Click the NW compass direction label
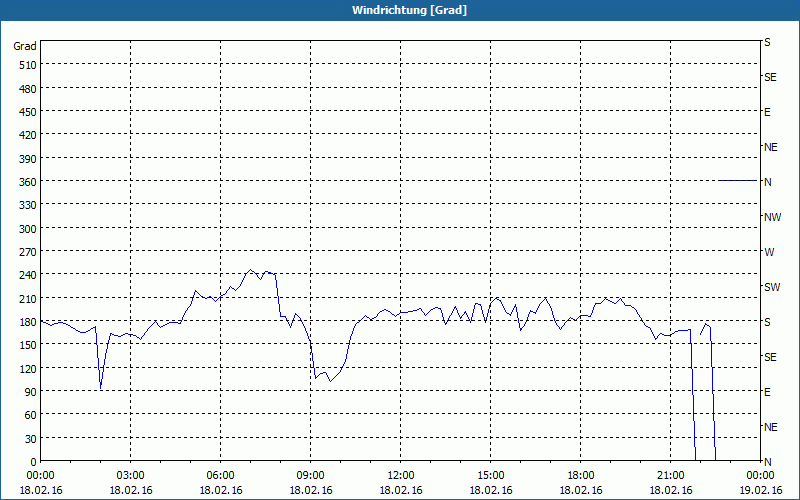800x500 pixels. (x=772, y=217)
